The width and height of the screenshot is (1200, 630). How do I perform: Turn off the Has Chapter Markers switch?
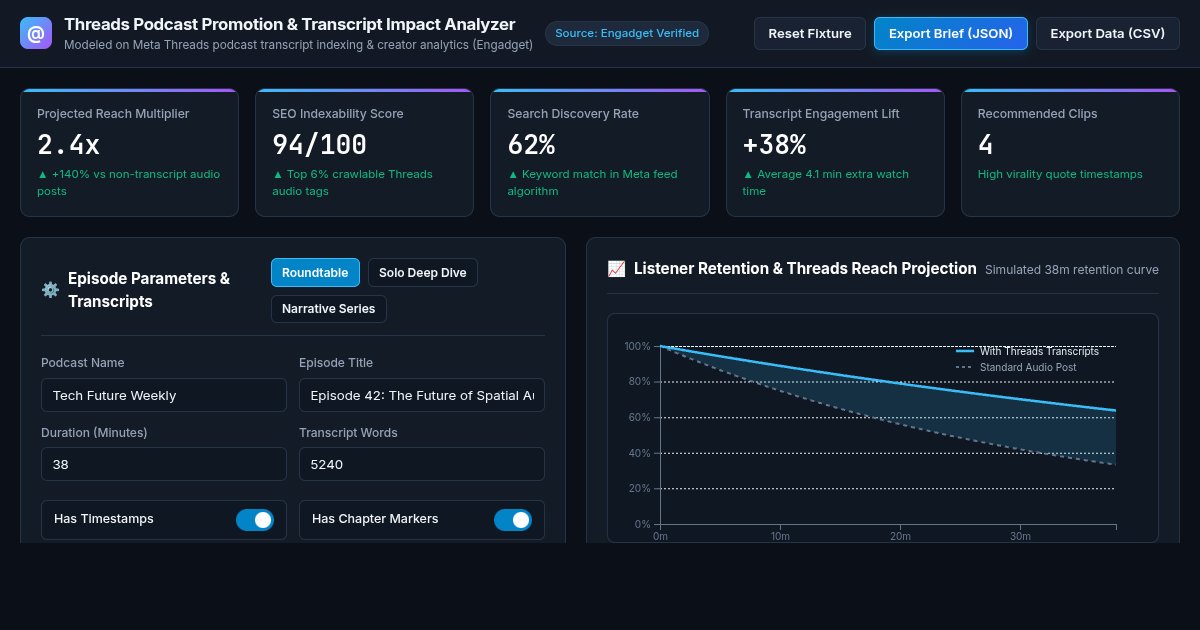click(513, 520)
